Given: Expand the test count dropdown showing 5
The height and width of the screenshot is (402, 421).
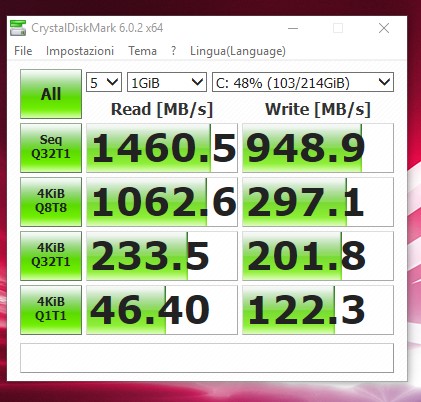Looking at the screenshot, I should click(x=104, y=82).
